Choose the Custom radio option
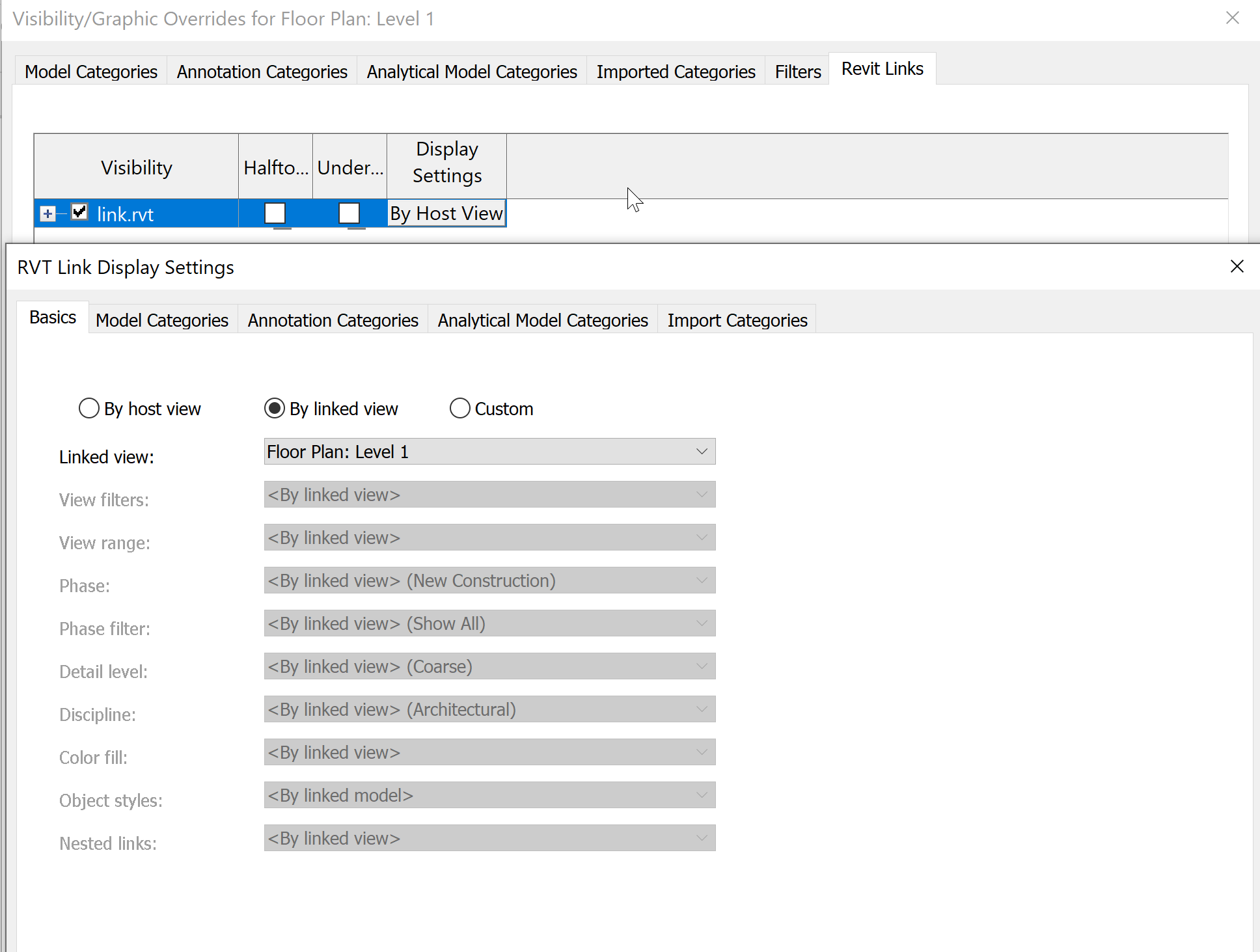 tap(459, 409)
